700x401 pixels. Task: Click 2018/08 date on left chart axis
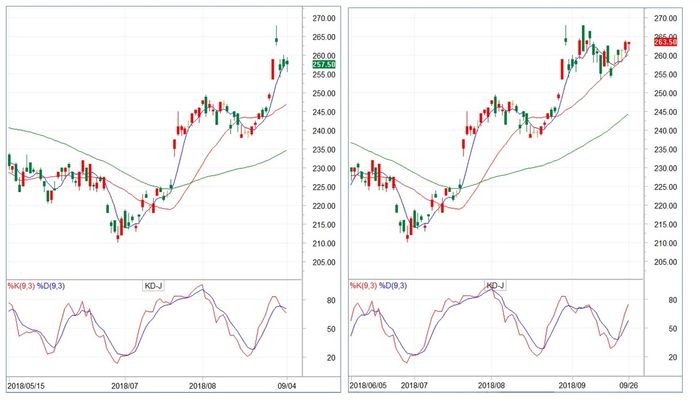pyautogui.click(x=202, y=386)
